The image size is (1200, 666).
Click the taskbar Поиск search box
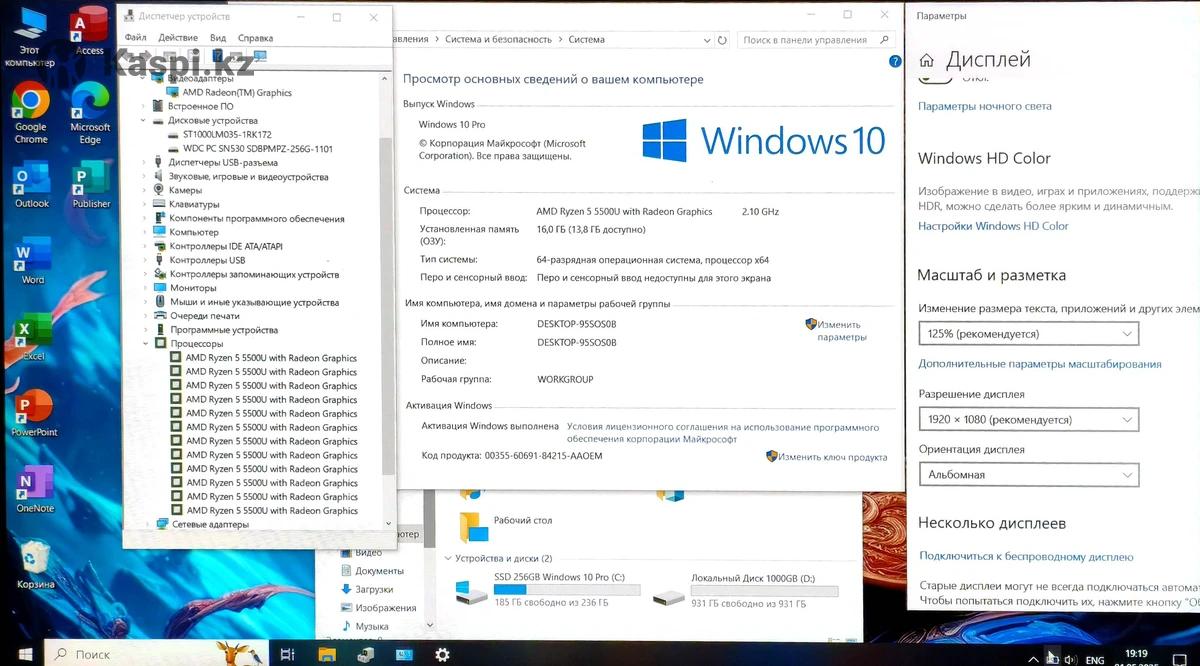157,654
